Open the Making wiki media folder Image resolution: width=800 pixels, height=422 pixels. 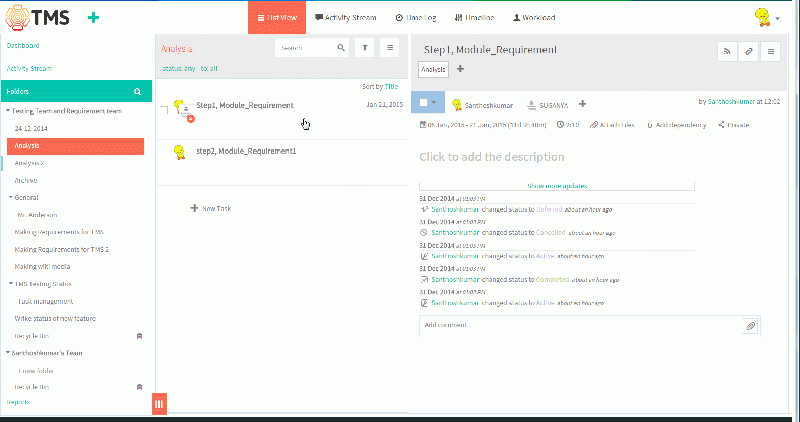coord(42,266)
